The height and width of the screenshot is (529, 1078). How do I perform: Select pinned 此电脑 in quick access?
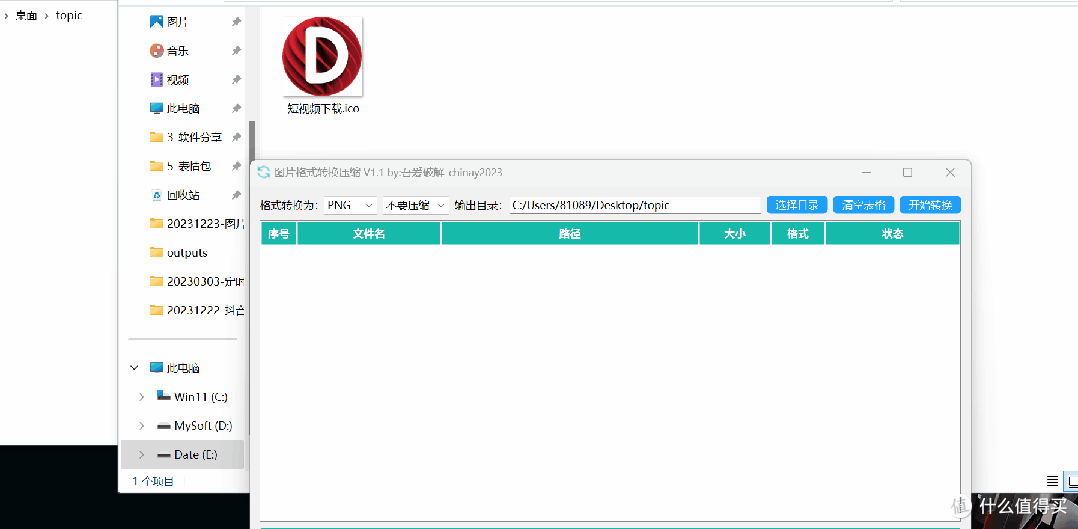coord(175,109)
